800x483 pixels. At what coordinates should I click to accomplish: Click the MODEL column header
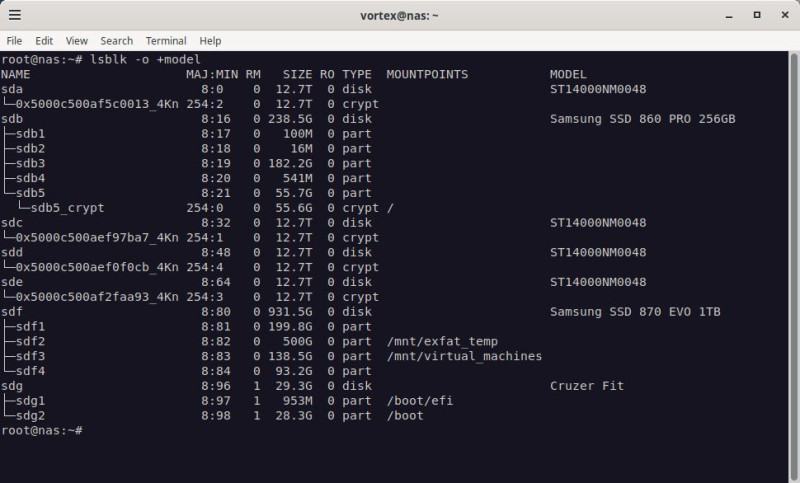point(568,74)
